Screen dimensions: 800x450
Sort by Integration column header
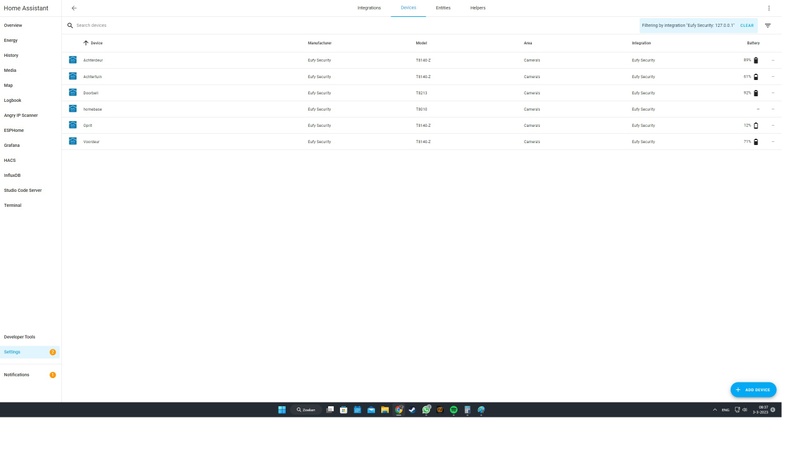pyautogui.click(x=641, y=43)
